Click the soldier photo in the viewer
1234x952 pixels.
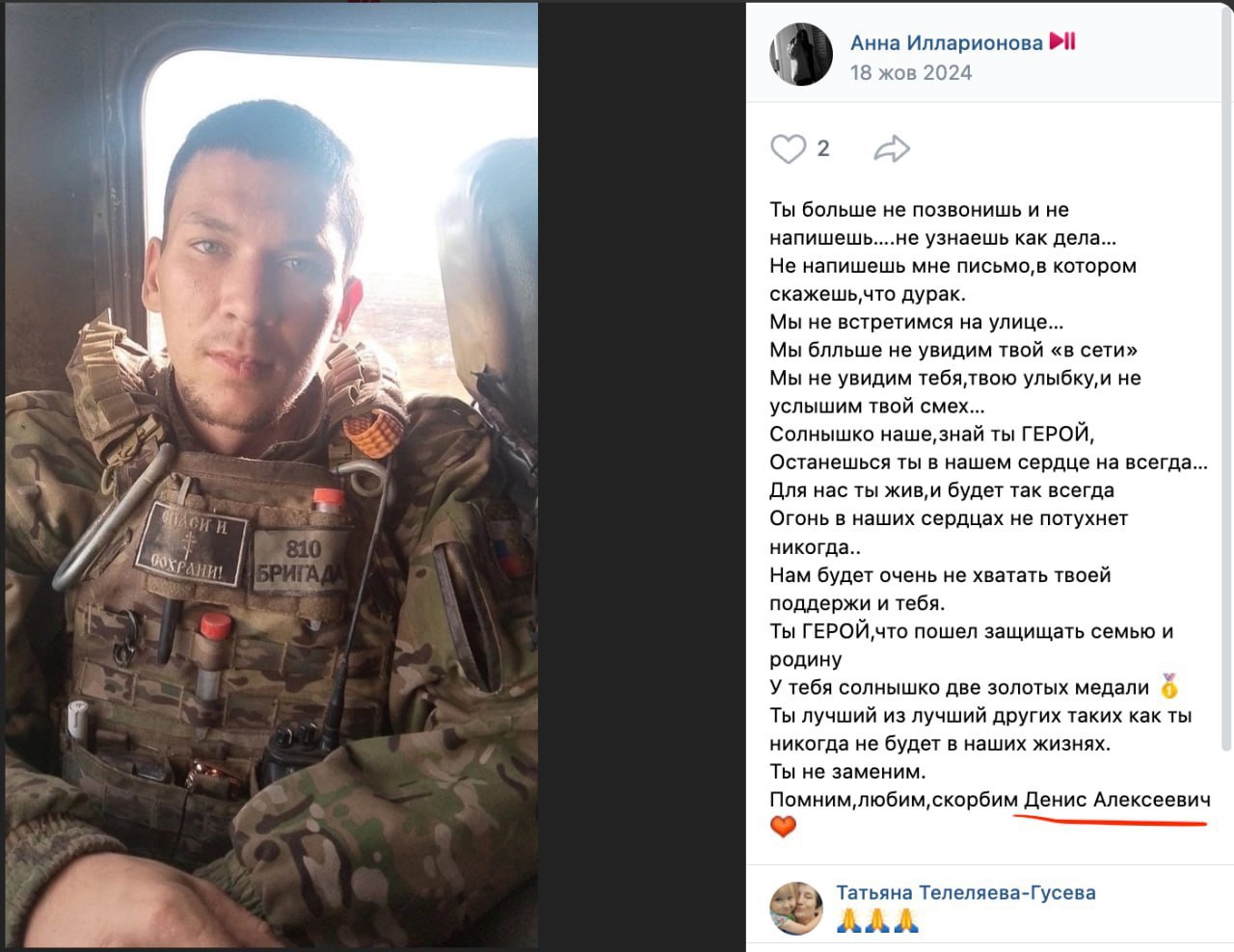pyautogui.click(x=271, y=476)
